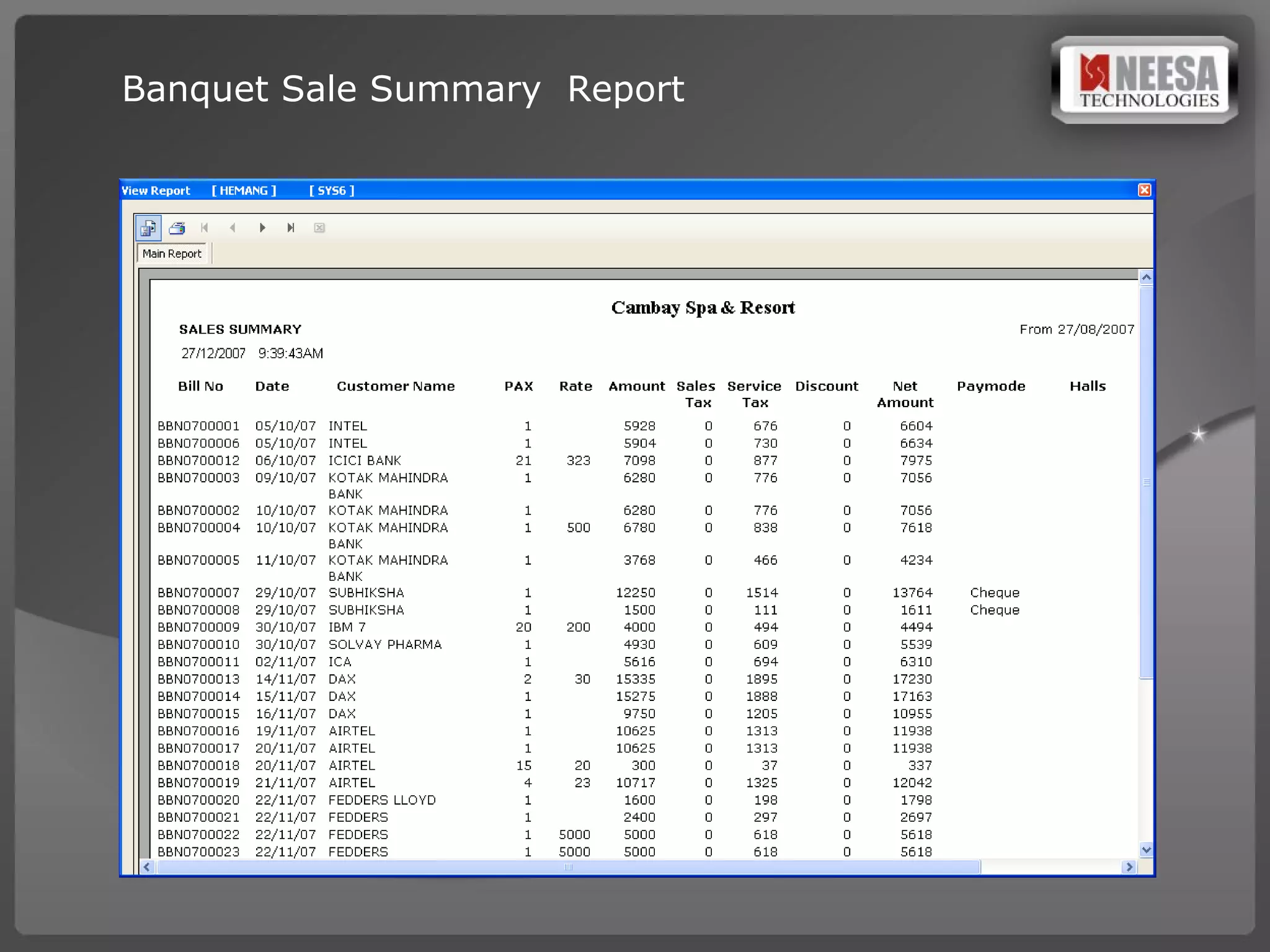Click the vertical scrollbar up arrow
The width and height of the screenshot is (1270, 952).
click(x=1146, y=277)
